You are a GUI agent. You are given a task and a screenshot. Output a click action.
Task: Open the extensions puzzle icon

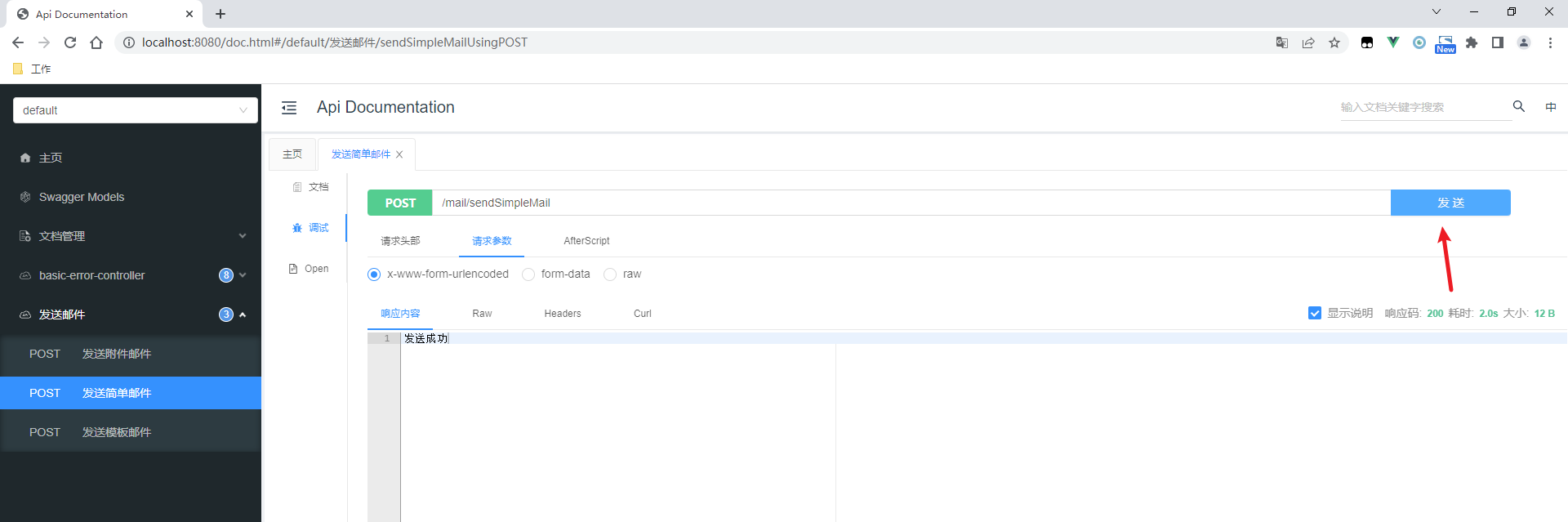coord(1472,42)
